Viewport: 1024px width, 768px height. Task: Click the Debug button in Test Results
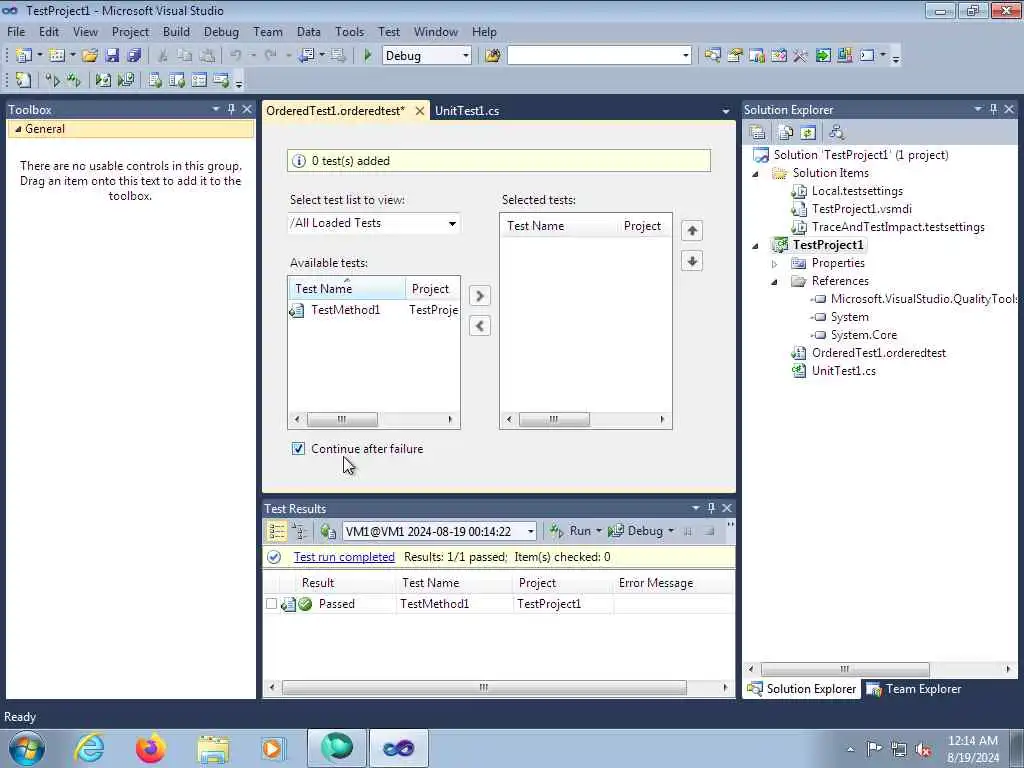point(636,531)
